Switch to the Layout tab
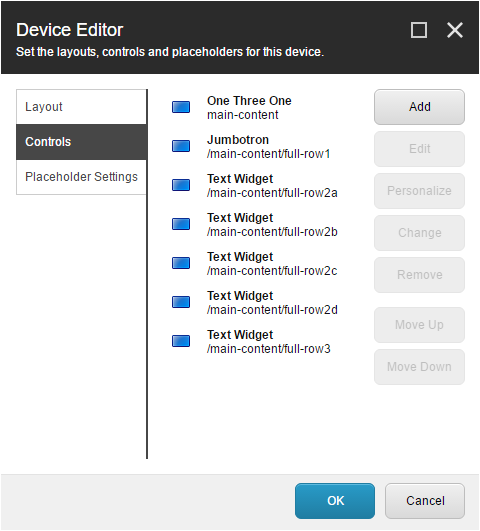Screen dimensions: 480x531 (x=81, y=107)
